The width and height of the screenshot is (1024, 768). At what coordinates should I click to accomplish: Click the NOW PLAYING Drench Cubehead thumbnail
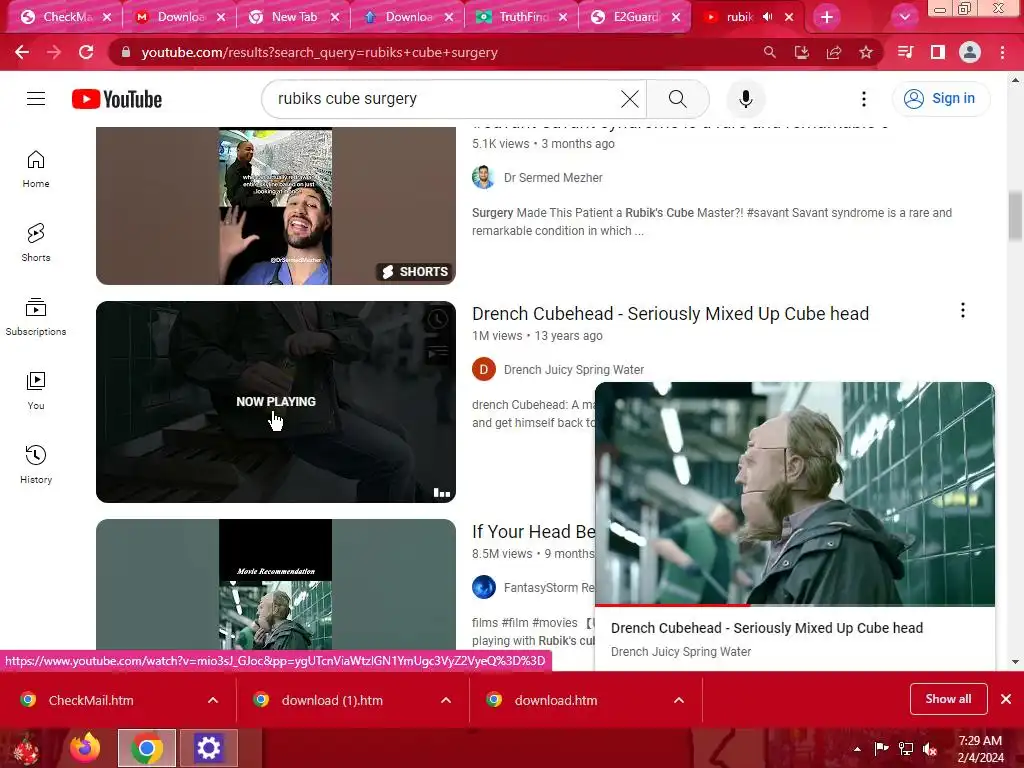pyautogui.click(x=276, y=402)
